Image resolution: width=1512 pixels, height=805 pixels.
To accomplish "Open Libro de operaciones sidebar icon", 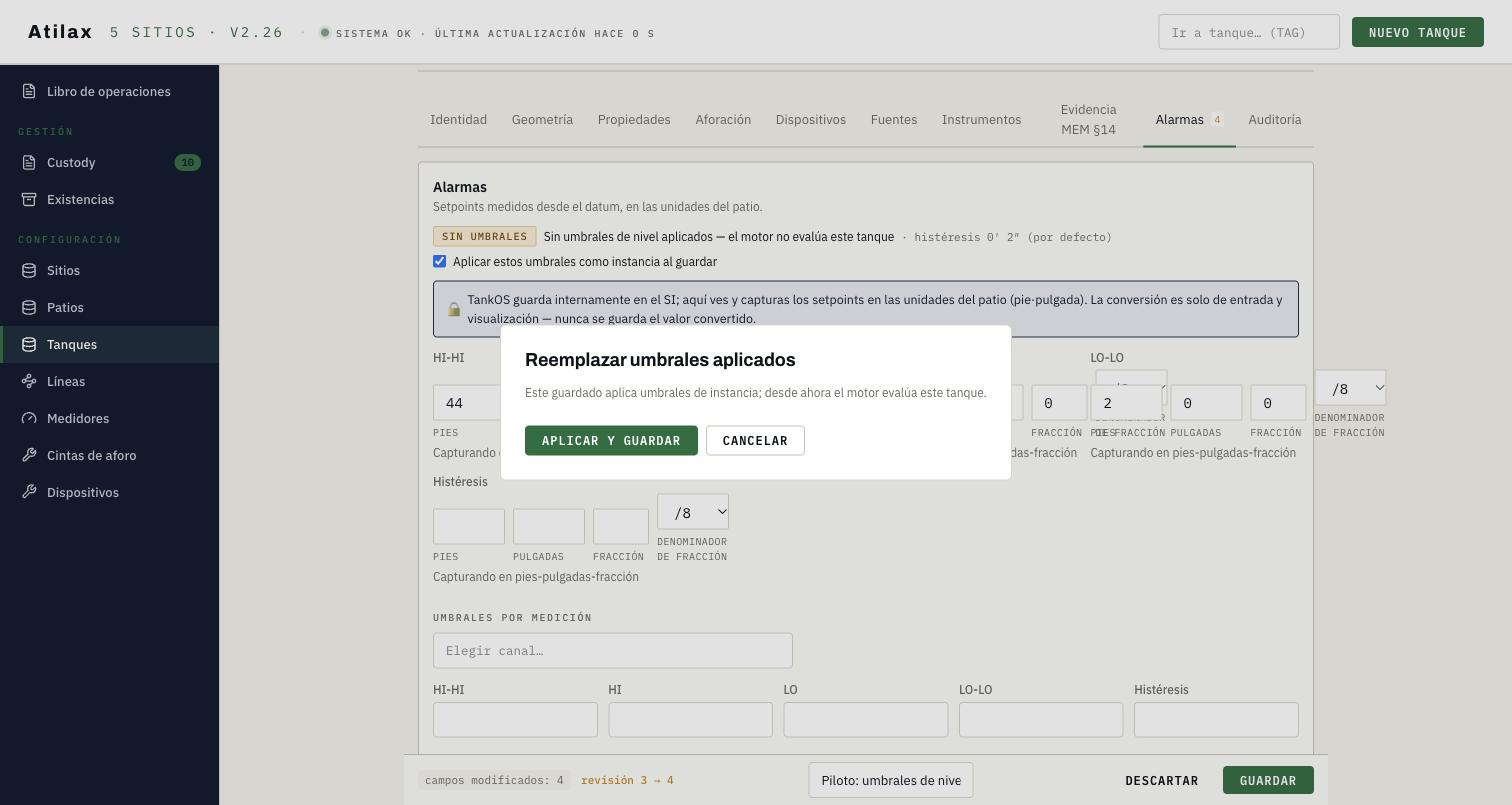I will click(29, 91).
